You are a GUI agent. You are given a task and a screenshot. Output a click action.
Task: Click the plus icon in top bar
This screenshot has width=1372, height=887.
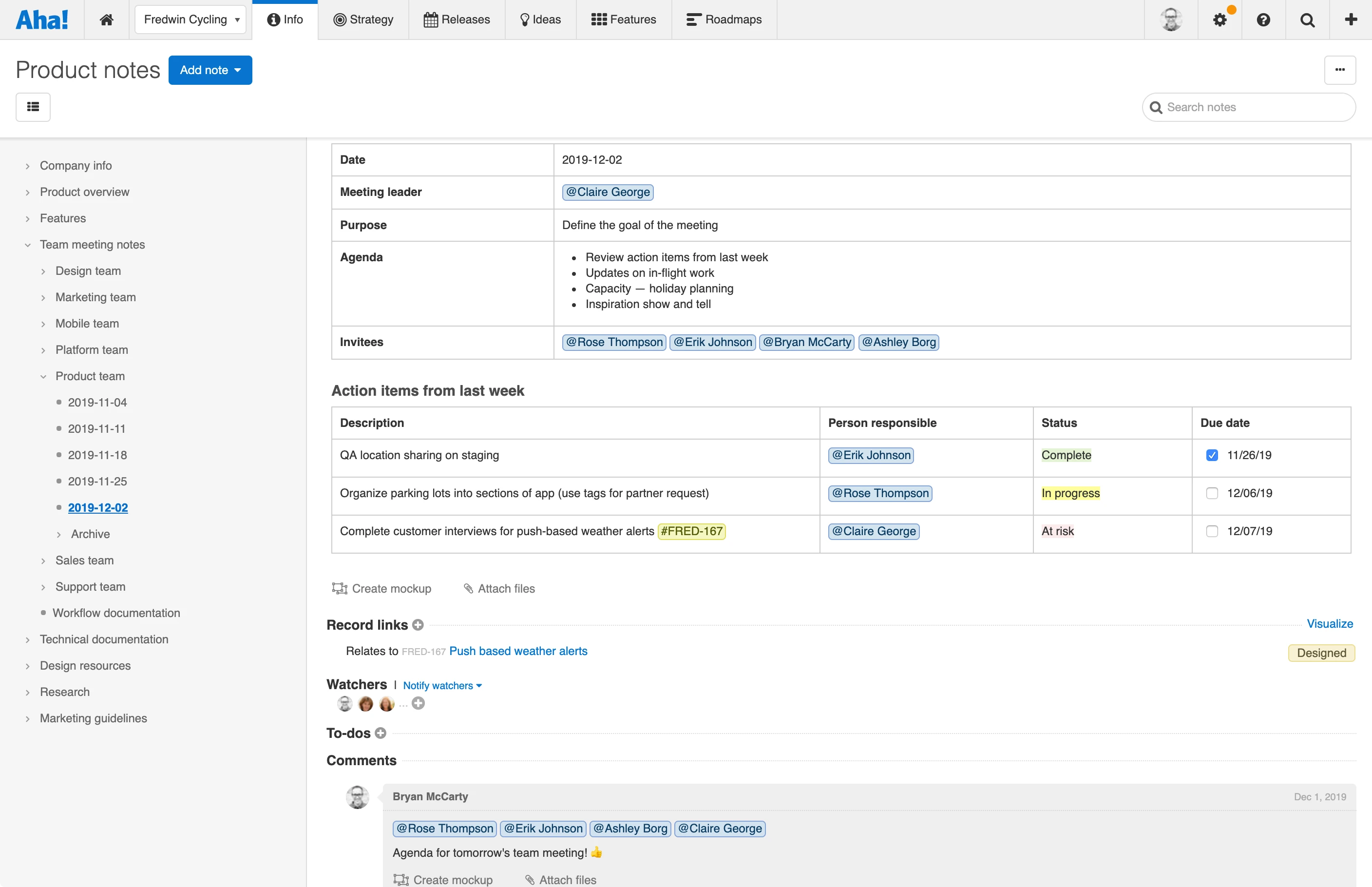click(x=1351, y=19)
